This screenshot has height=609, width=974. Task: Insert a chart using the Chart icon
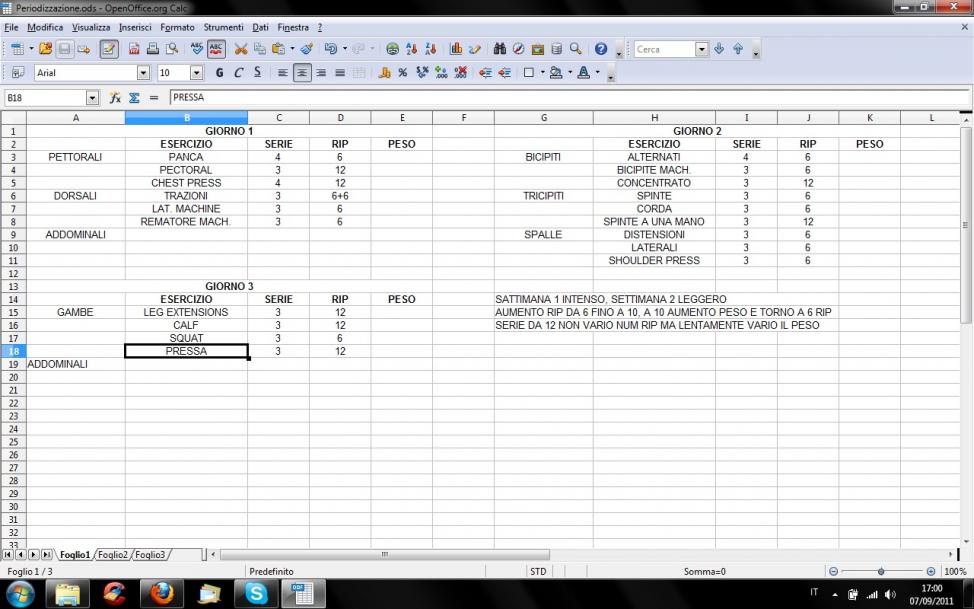(x=456, y=49)
